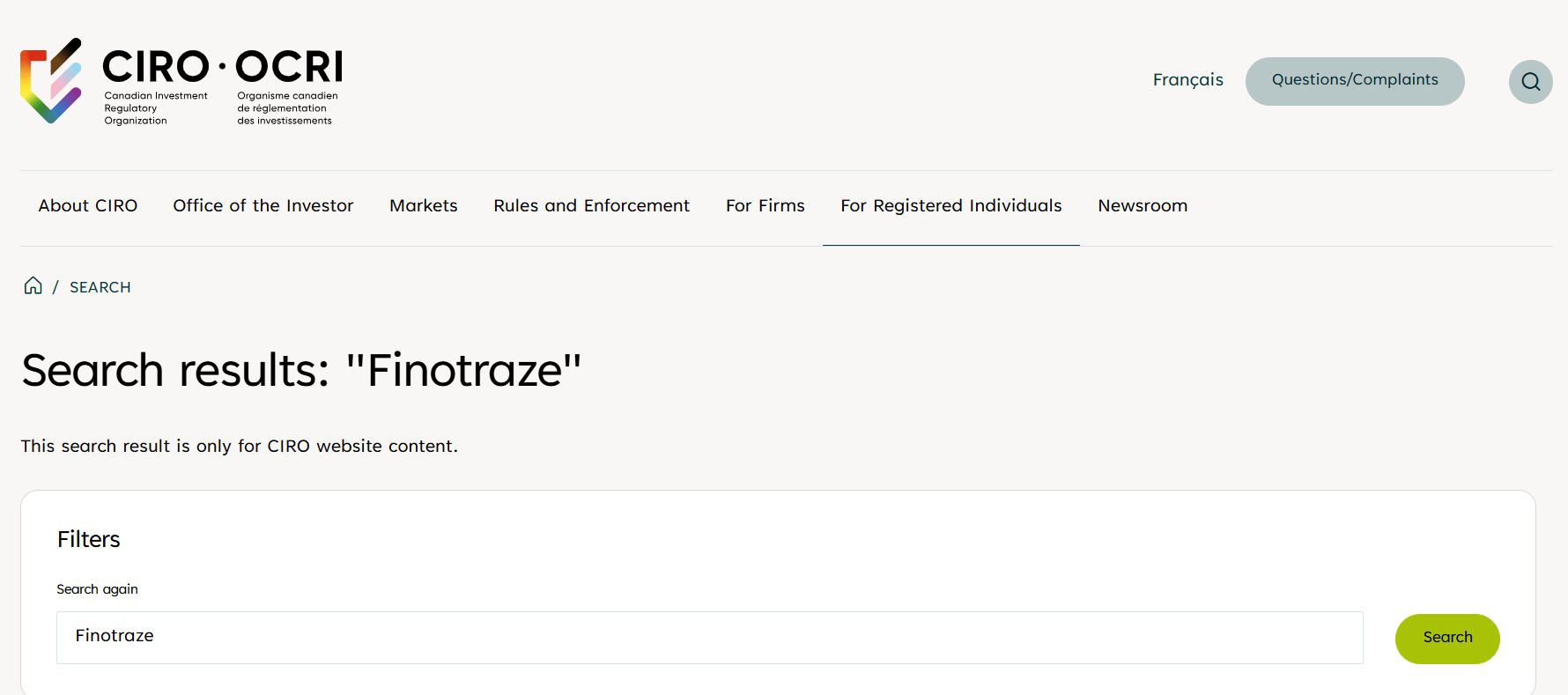
Task: Click the Search results "Finotraze" heading
Action: click(301, 370)
